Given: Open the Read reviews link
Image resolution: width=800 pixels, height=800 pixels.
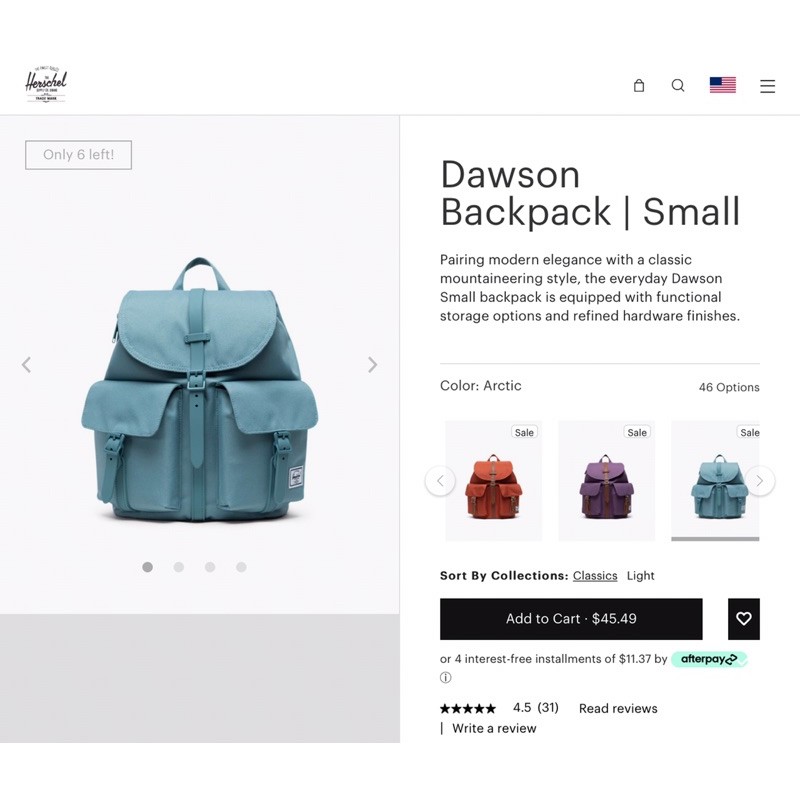Looking at the screenshot, I should pyautogui.click(x=618, y=708).
